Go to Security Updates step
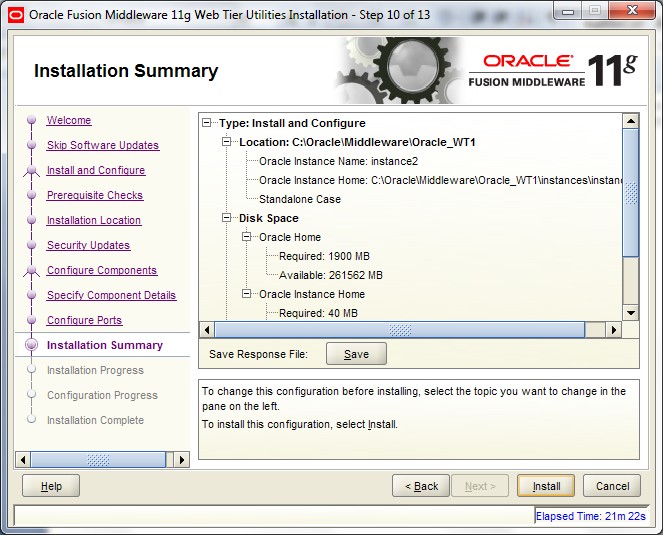Viewport: 663px width, 535px height. pos(88,245)
